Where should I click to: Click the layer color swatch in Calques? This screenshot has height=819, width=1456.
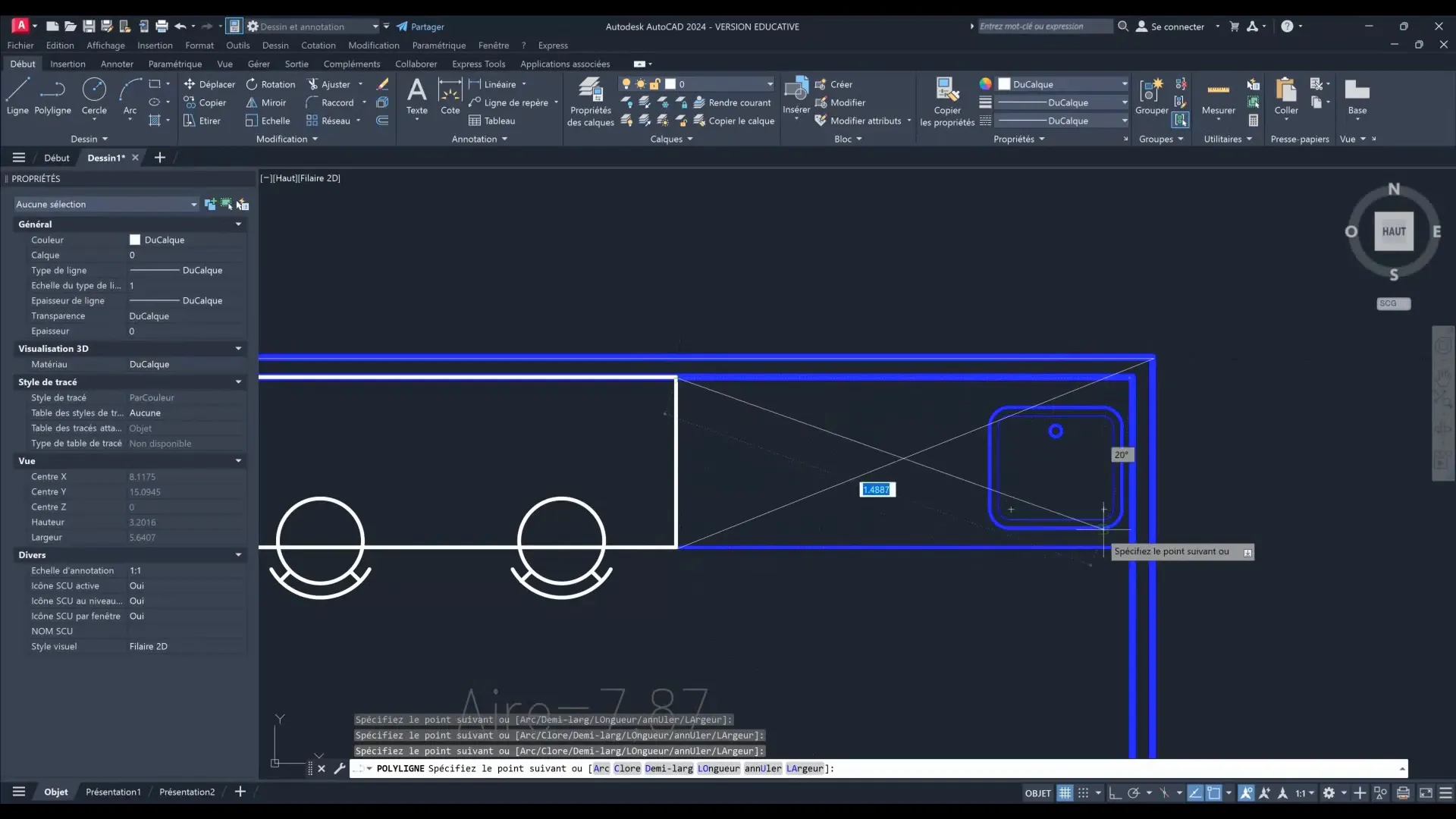coord(670,84)
